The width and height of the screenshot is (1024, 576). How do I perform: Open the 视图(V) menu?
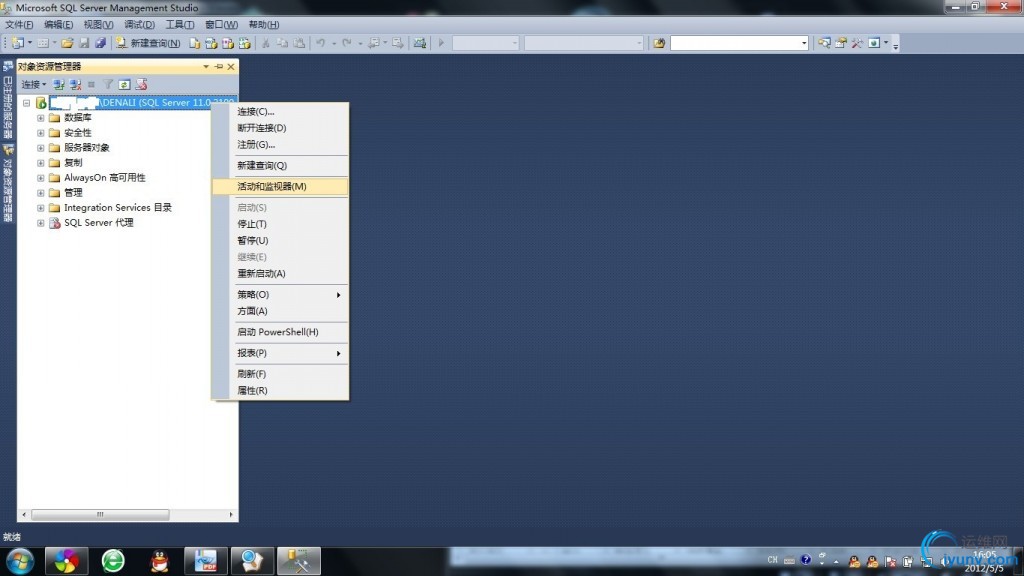tap(99, 25)
